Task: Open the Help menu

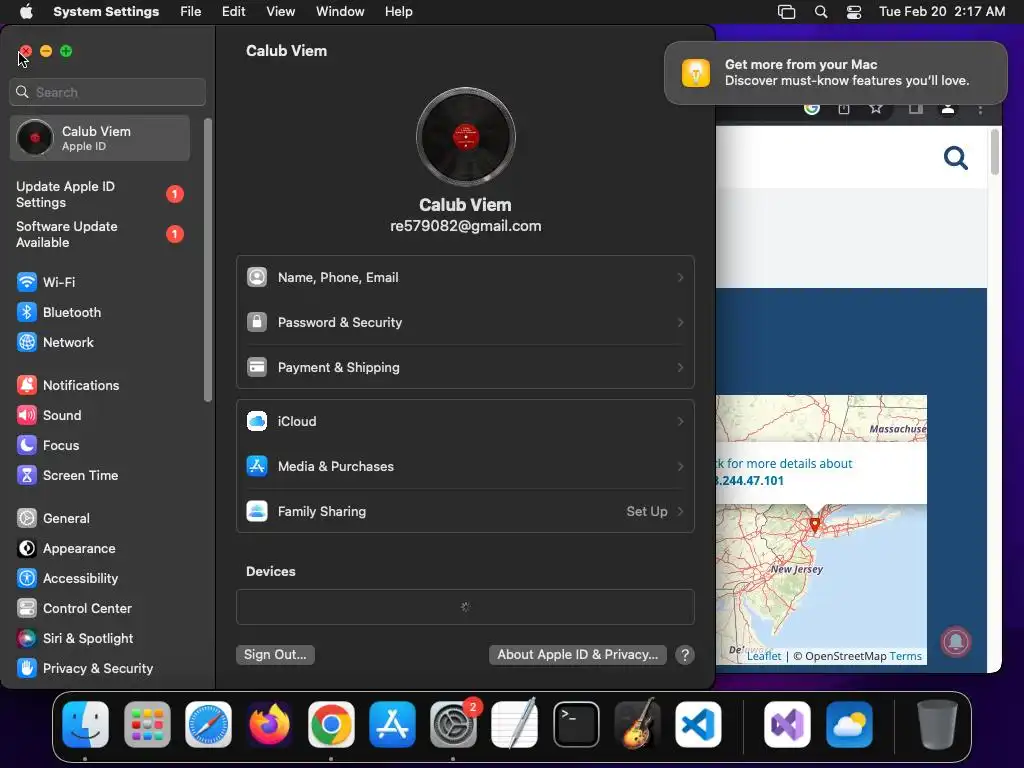Action: coord(398,11)
